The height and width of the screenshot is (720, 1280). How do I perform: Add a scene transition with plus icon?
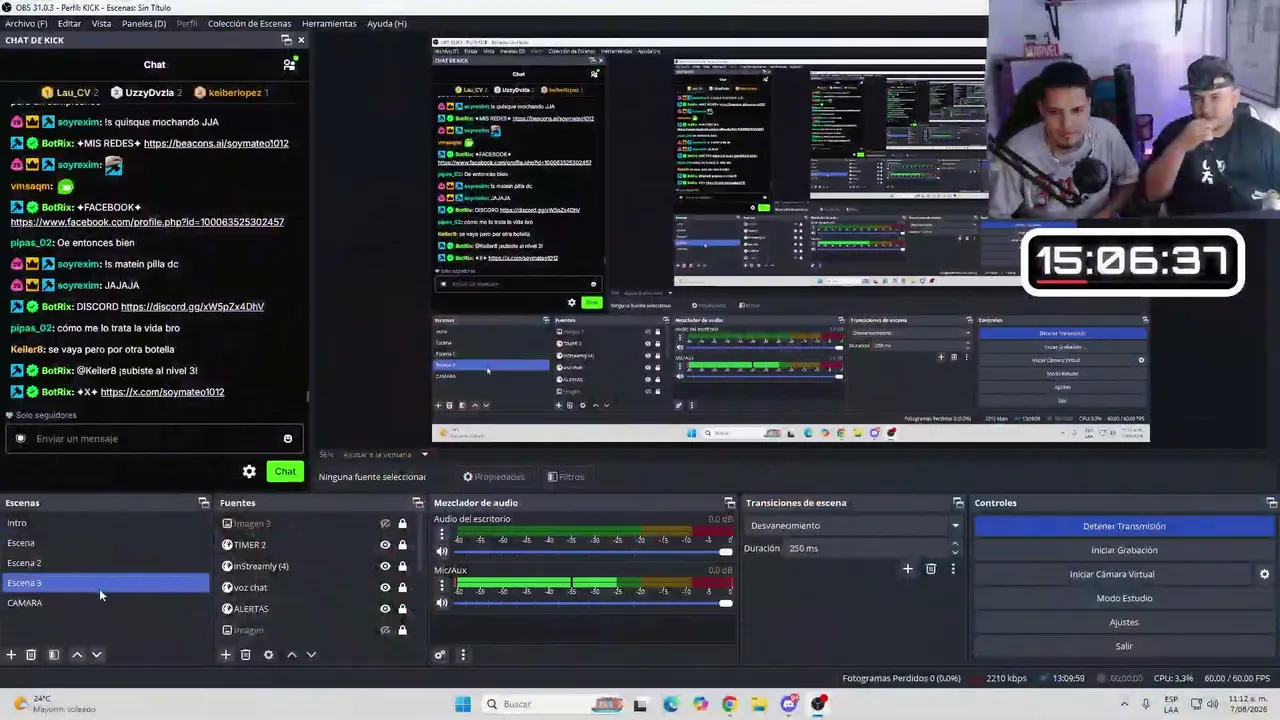coord(908,569)
